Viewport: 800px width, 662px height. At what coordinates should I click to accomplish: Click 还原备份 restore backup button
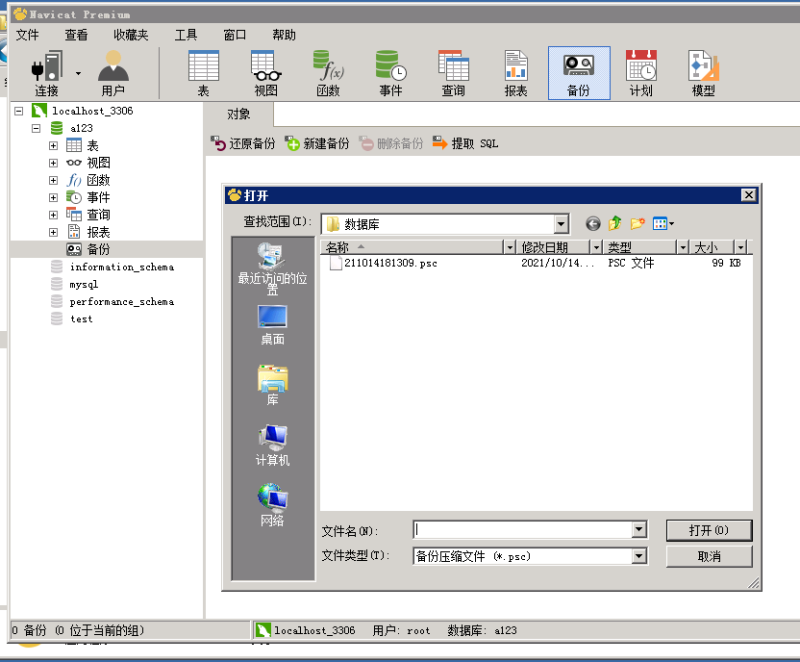click(x=243, y=143)
